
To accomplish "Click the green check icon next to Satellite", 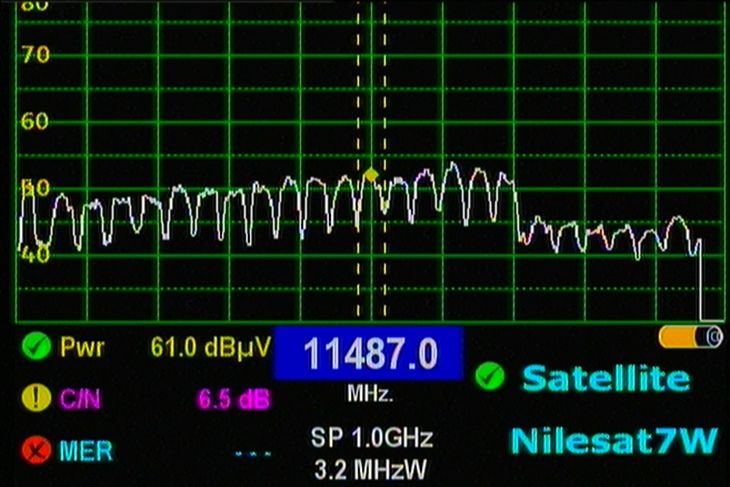I will point(489,376).
